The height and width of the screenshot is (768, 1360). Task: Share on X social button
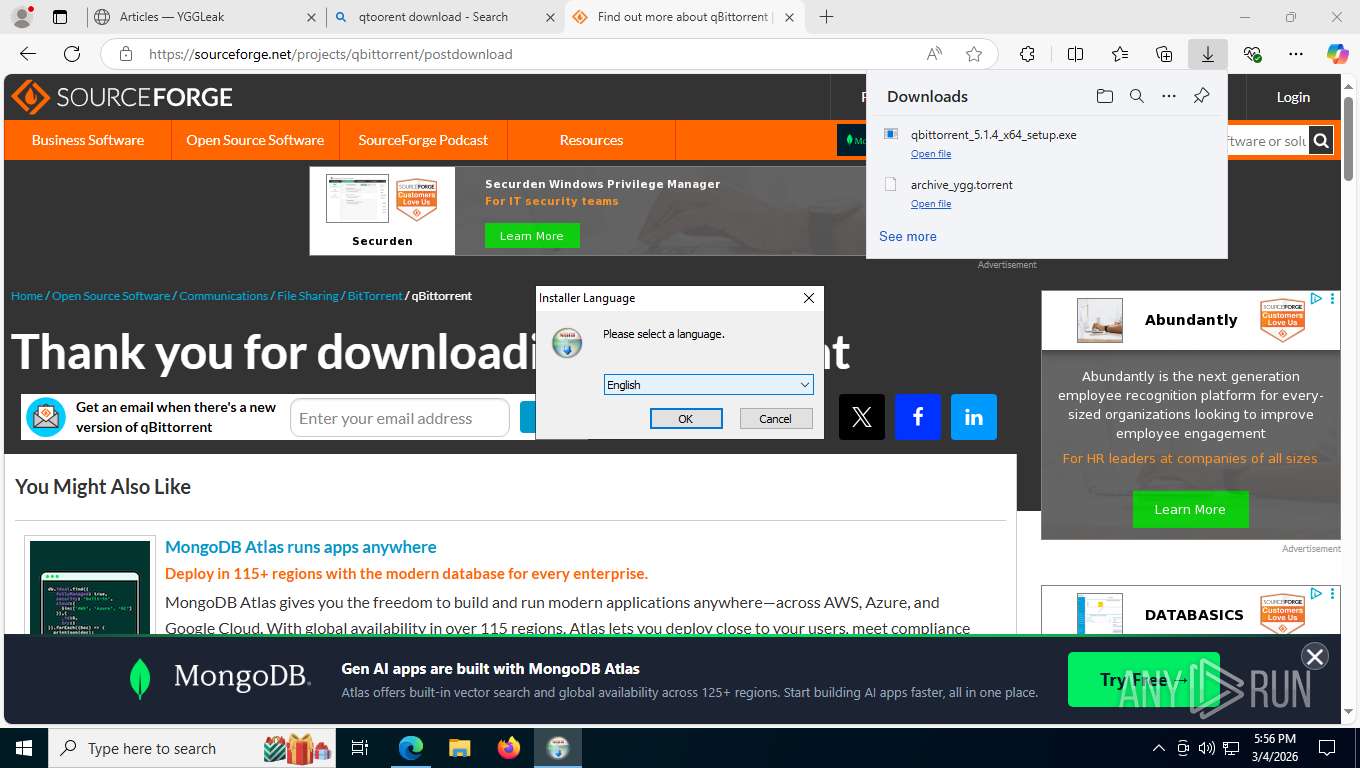(x=862, y=417)
